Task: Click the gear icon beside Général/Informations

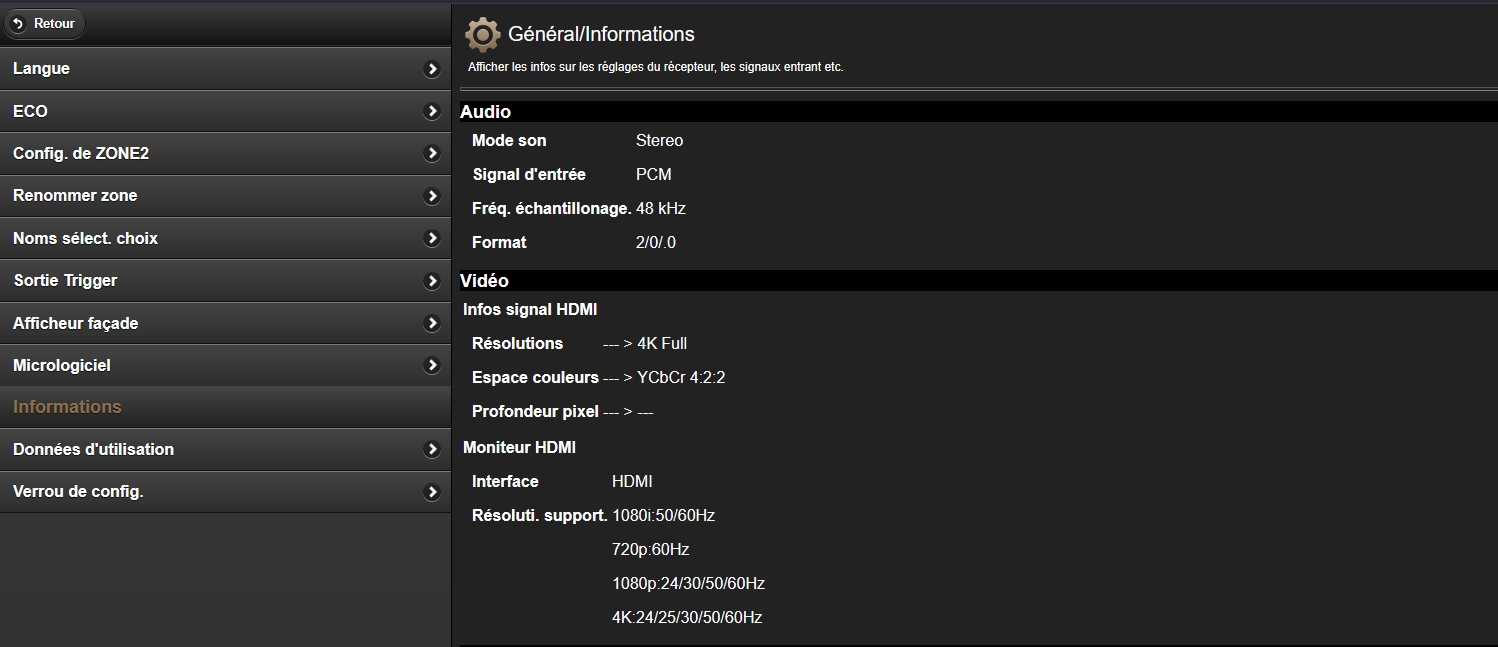Action: tap(482, 35)
